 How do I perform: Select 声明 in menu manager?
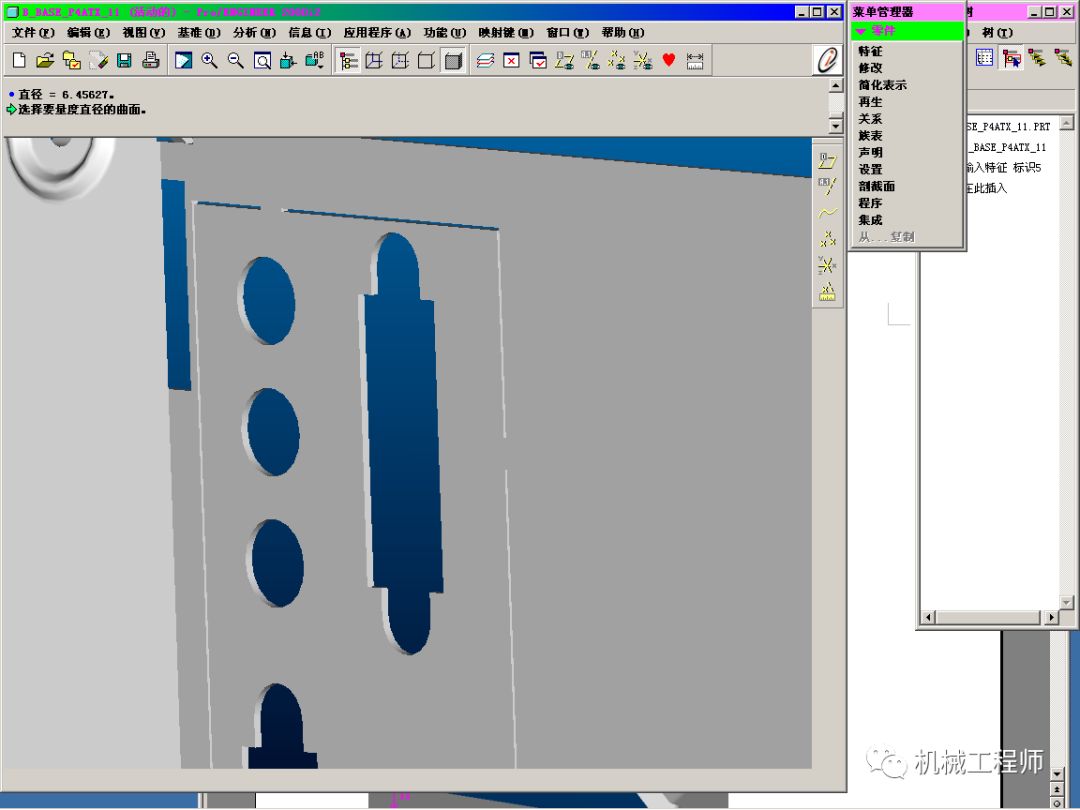[870, 152]
